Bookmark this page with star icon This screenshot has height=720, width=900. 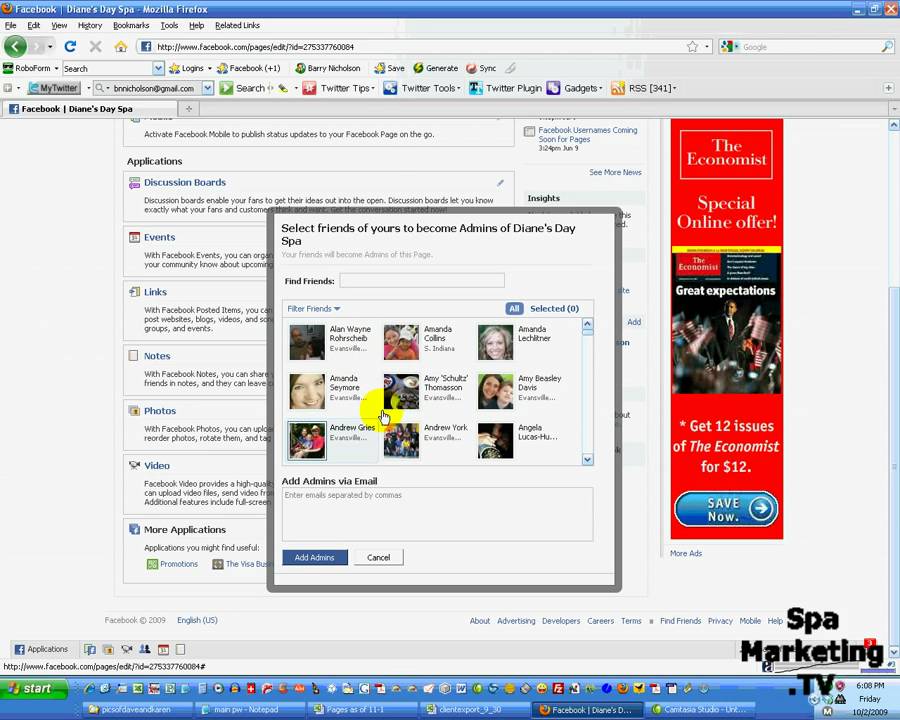tap(693, 47)
